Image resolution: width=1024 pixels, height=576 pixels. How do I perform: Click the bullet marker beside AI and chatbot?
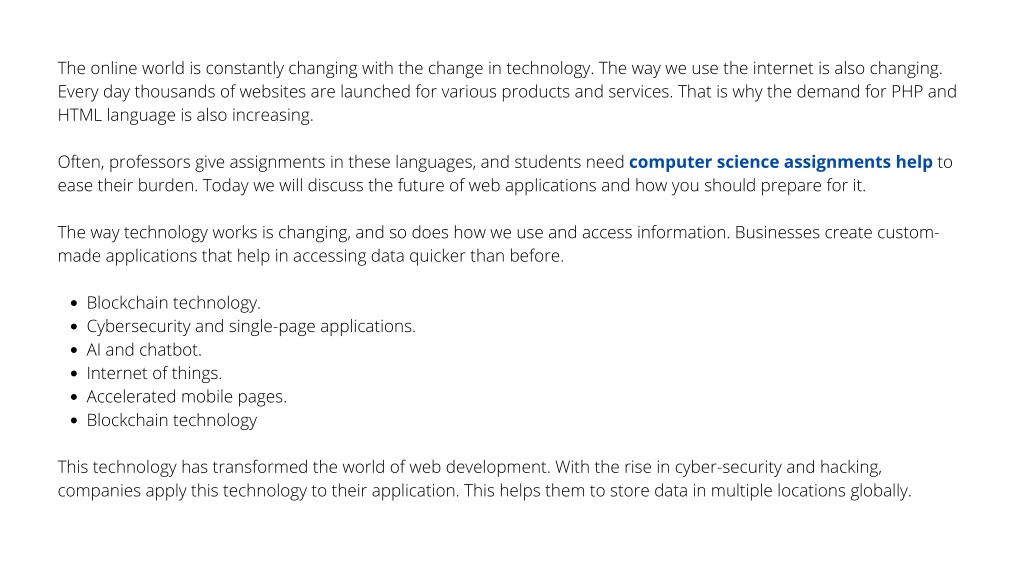click(x=74, y=350)
